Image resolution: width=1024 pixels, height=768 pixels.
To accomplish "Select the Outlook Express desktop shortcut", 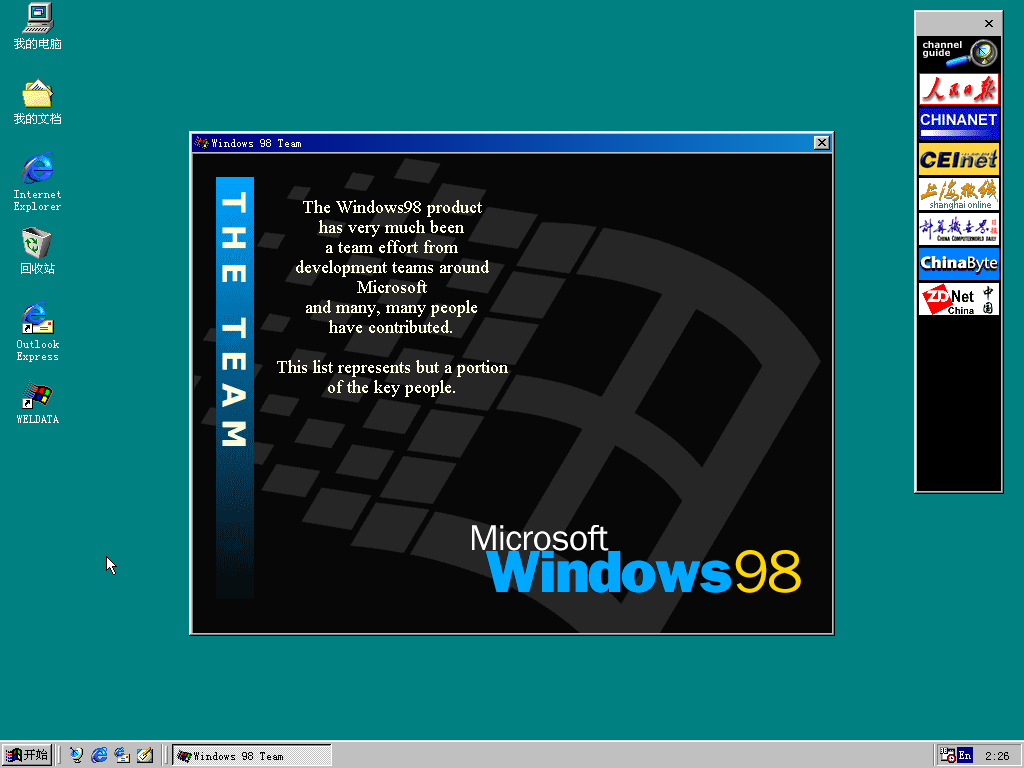I will click(x=37, y=318).
